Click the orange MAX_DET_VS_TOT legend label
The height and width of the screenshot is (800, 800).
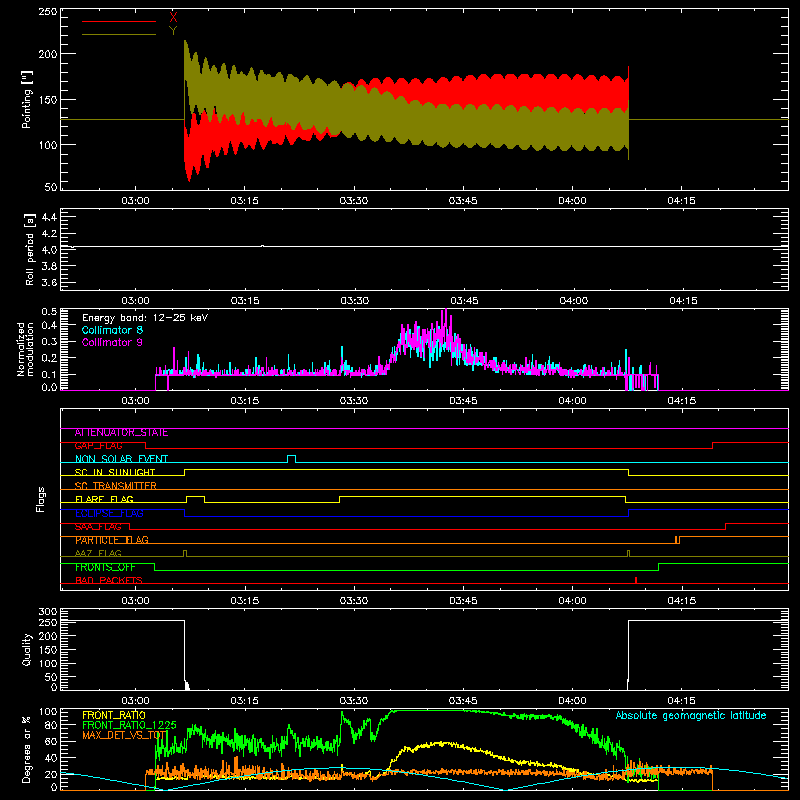point(125,735)
